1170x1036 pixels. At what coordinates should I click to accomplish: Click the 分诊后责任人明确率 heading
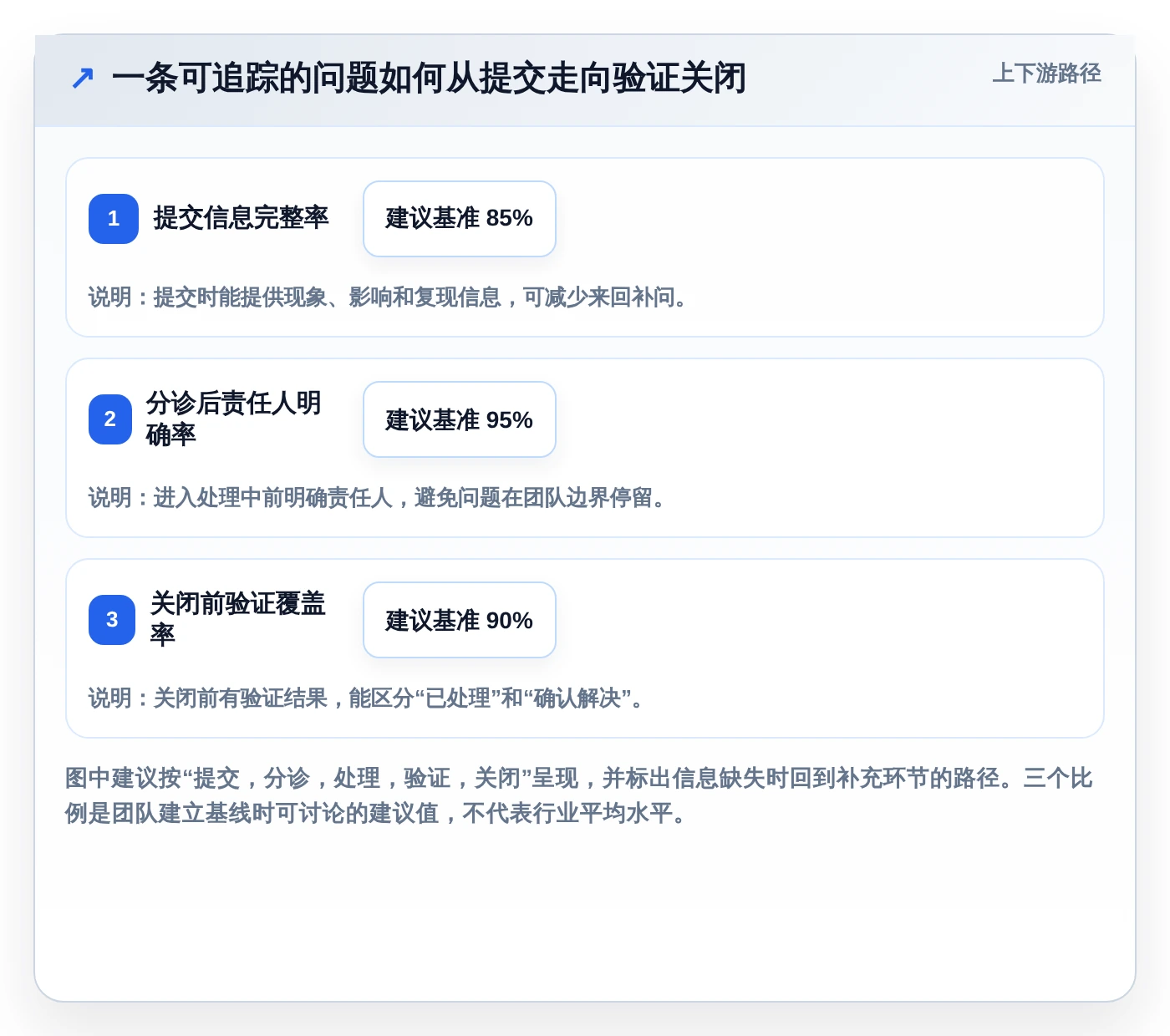pyautogui.click(x=234, y=419)
